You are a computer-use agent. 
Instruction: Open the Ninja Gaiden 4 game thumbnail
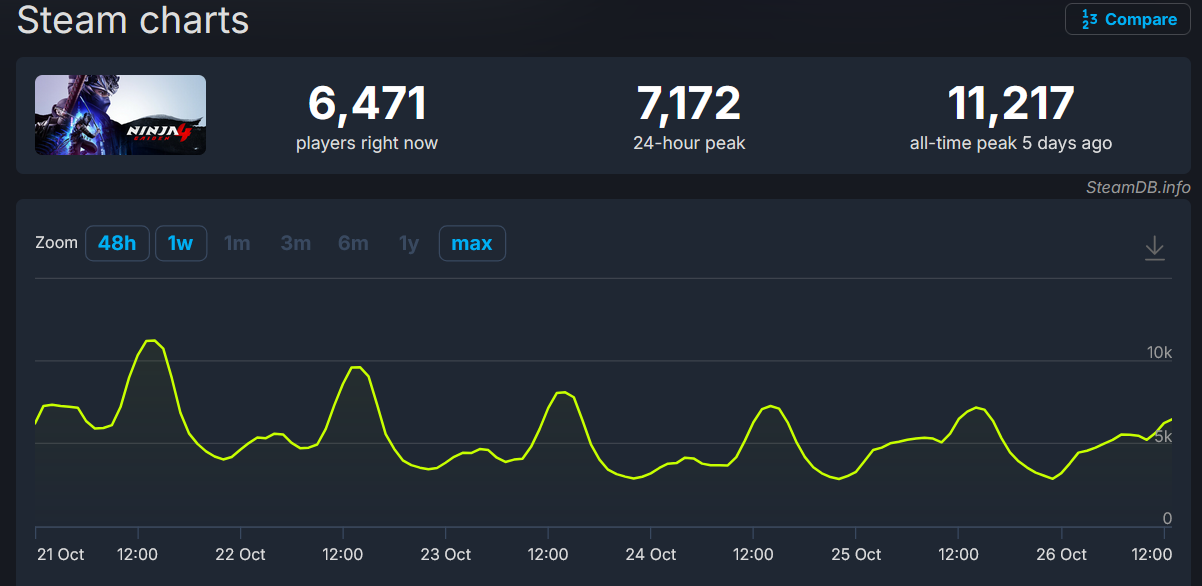click(x=121, y=115)
